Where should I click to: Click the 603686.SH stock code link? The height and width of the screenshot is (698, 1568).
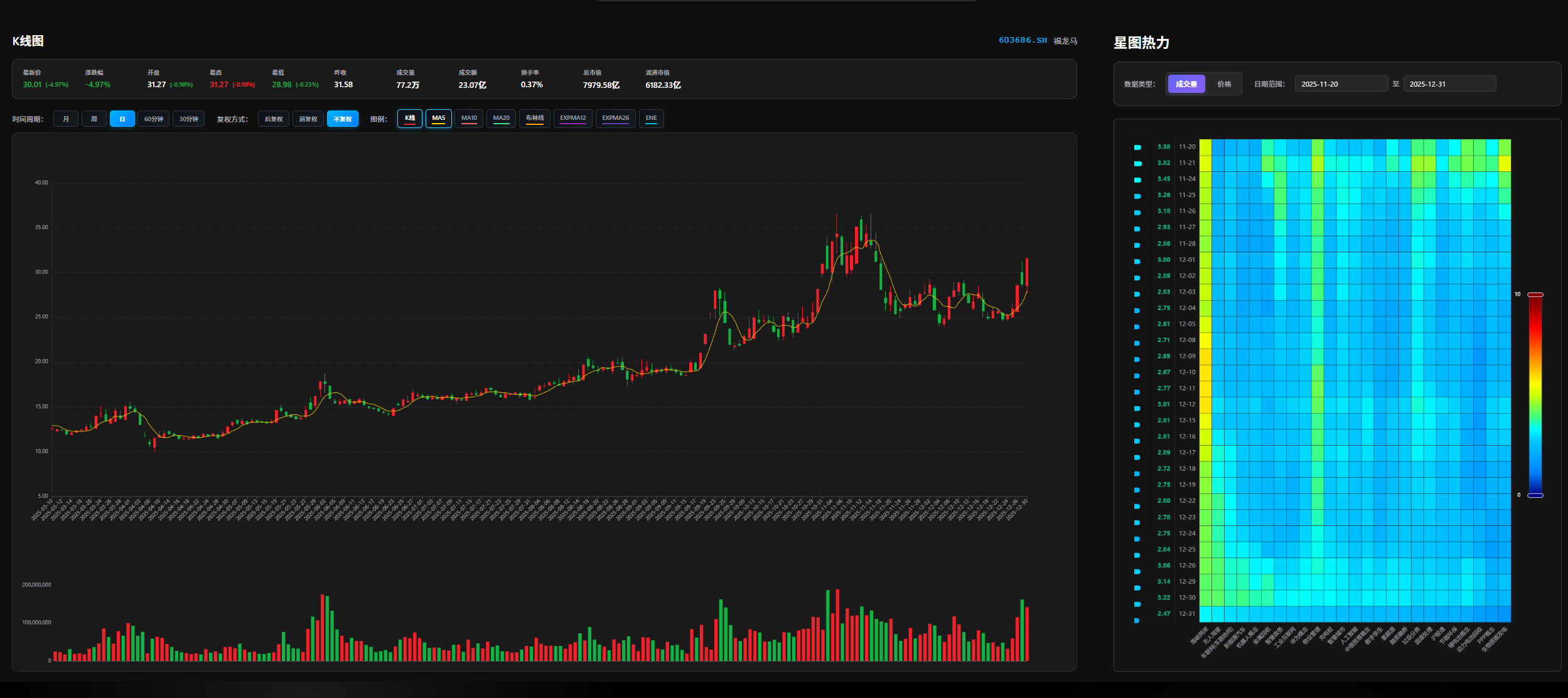(1023, 40)
